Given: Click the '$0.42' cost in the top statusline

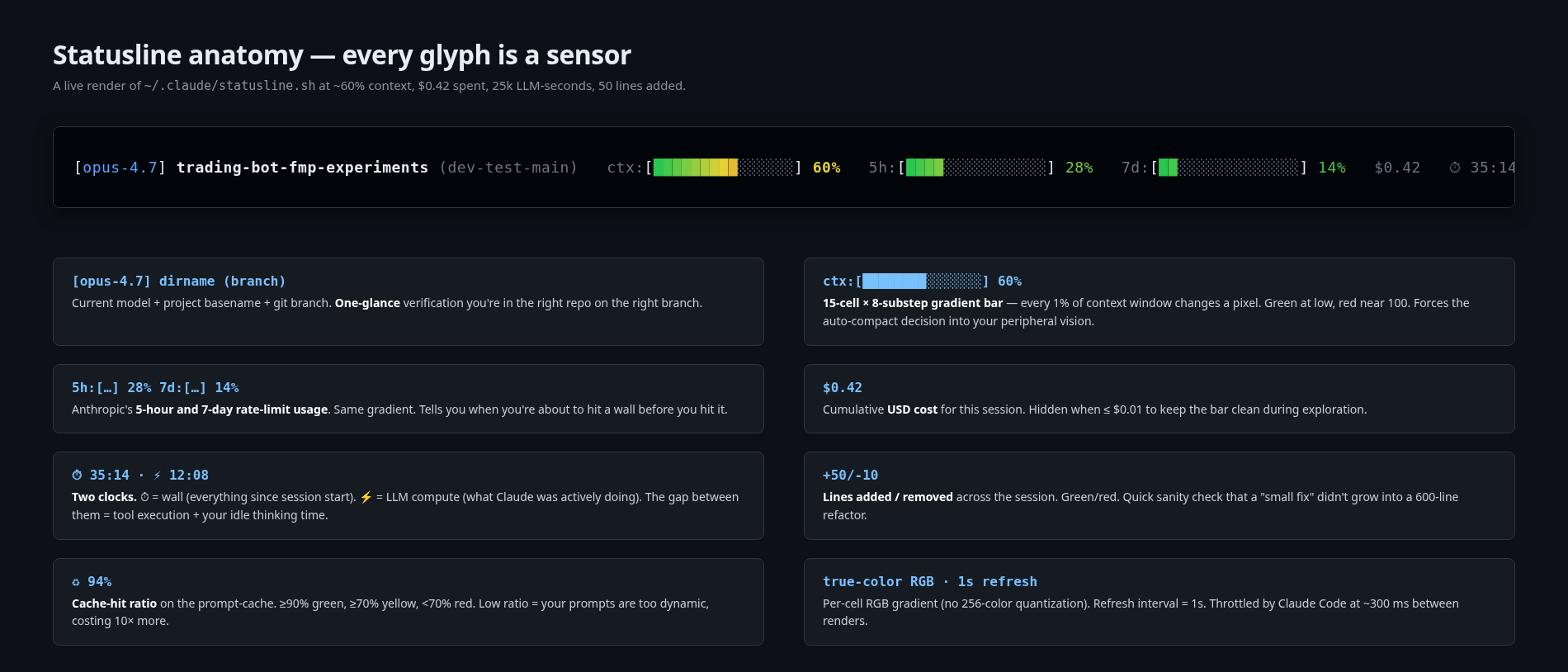Looking at the screenshot, I should click(x=1397, y=168).
